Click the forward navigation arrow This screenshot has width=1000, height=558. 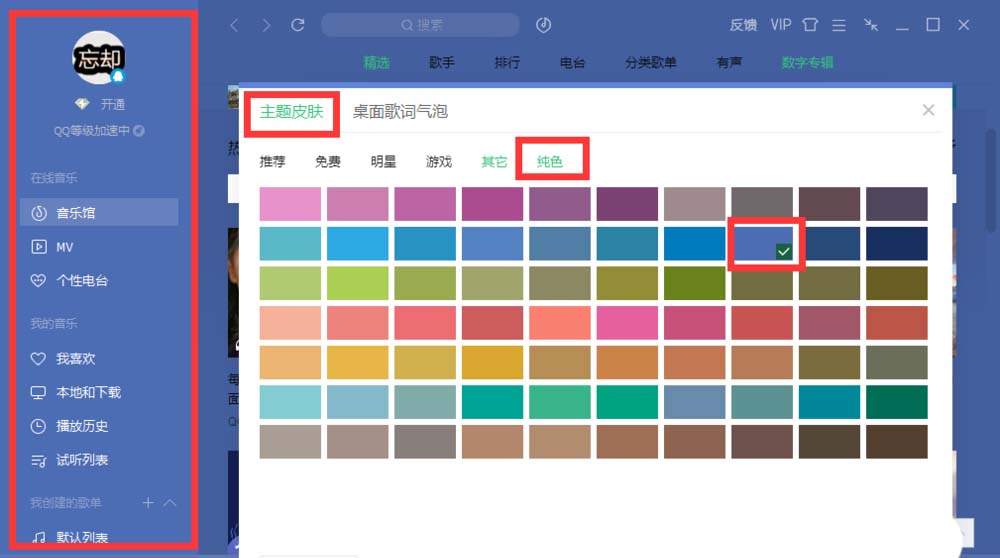tap(266, 26)
